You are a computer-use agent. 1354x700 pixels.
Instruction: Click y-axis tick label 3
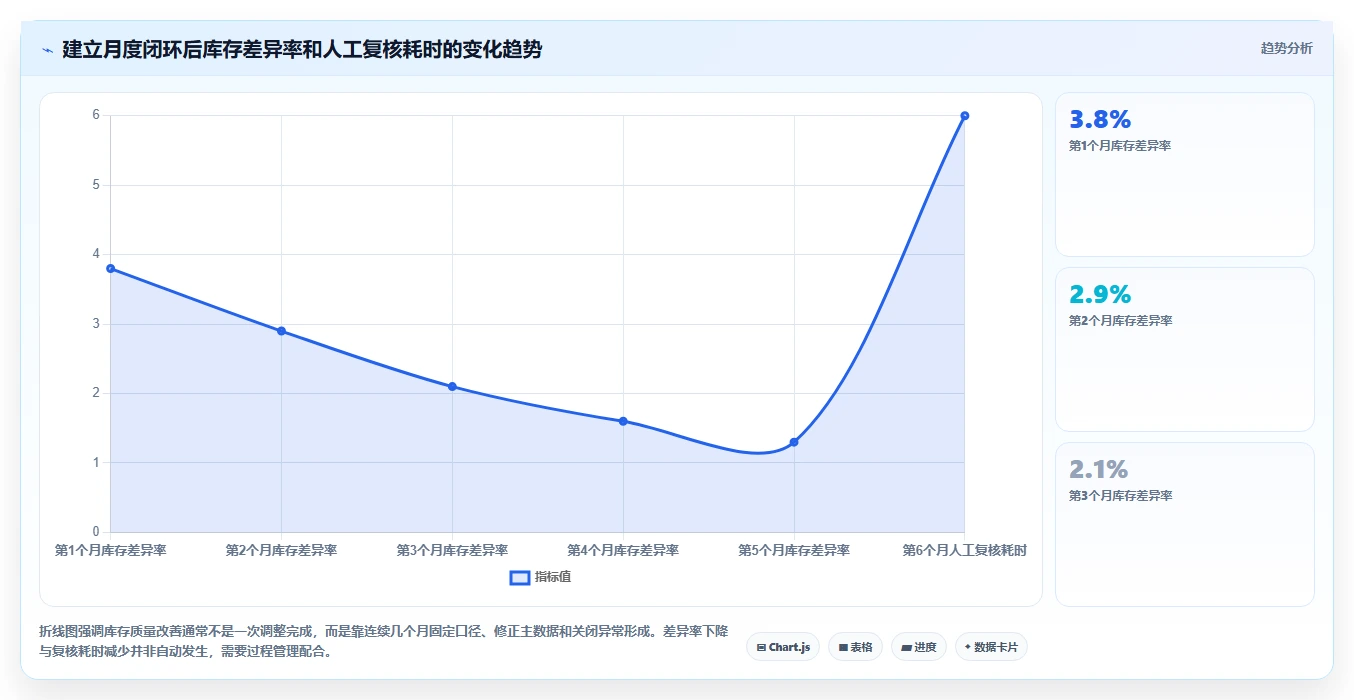[x=96, y=324]
